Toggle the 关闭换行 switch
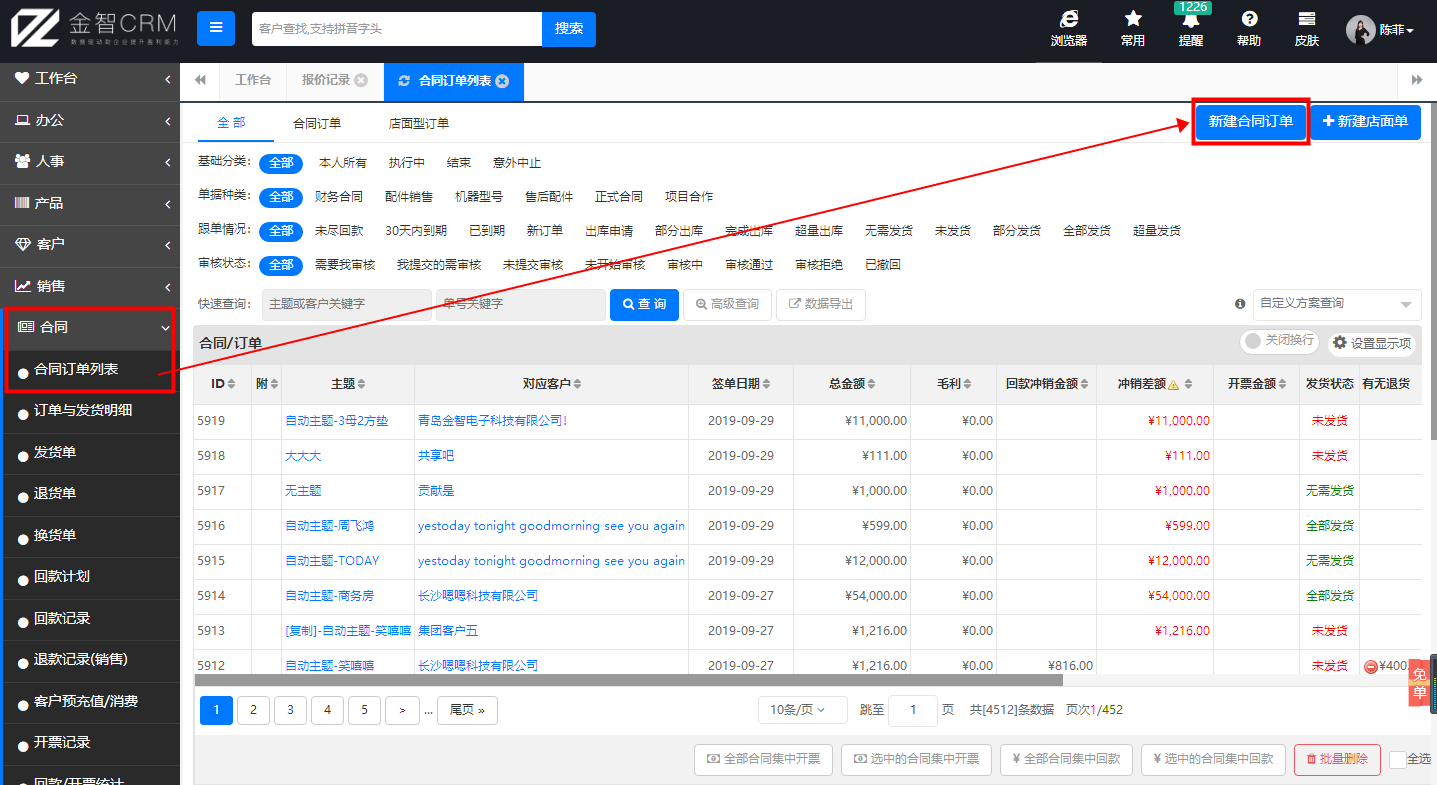 click(x=1279, y=341)
